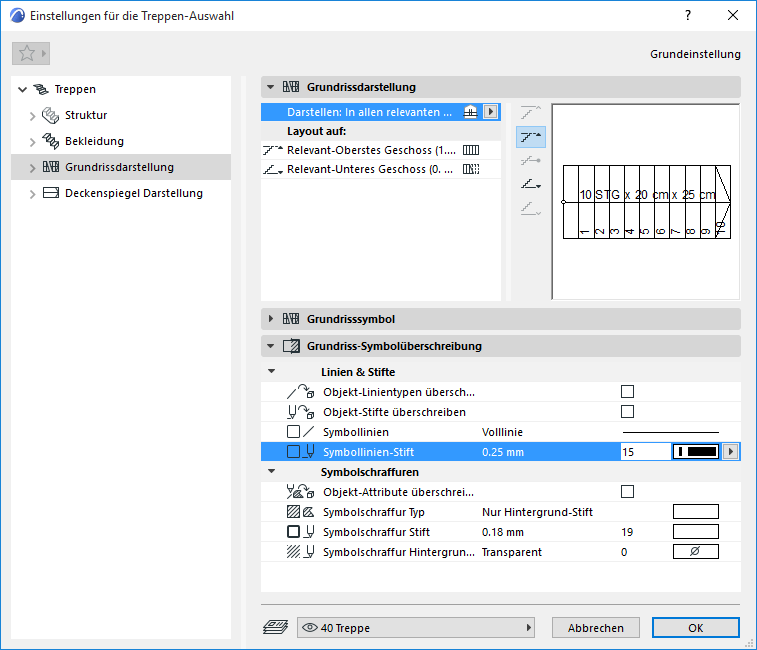
Task: Click the Symbolschraffur Typ hatch preview swatch
Action: tap(696, 512)
